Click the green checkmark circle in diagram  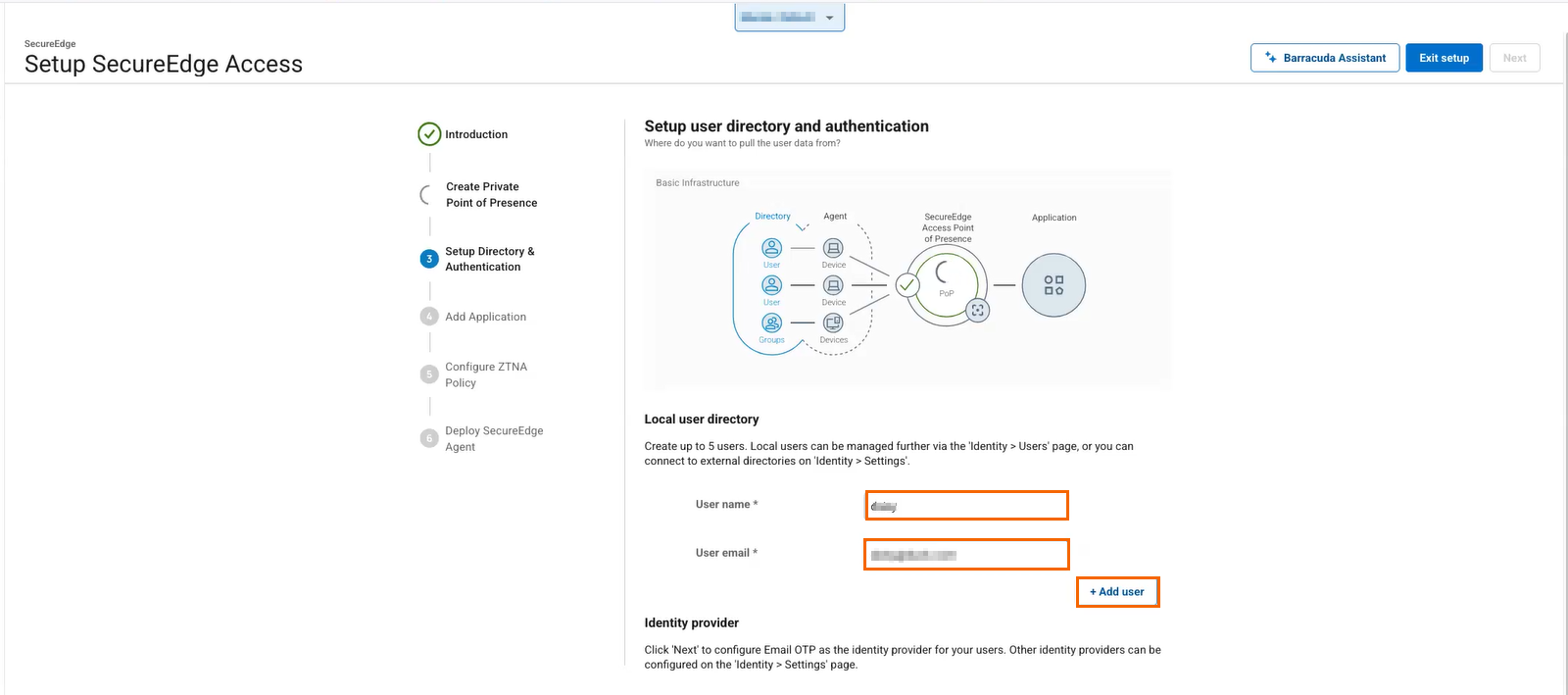(x=907, y=285)
